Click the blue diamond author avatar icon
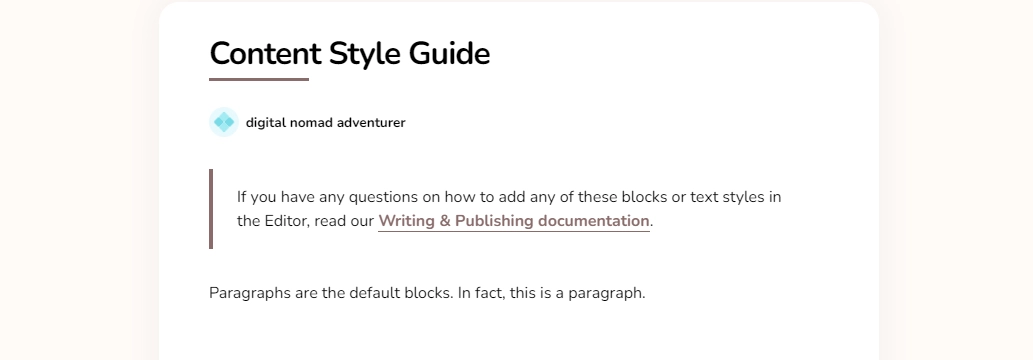1033x360 pixels. pos(224,122)
